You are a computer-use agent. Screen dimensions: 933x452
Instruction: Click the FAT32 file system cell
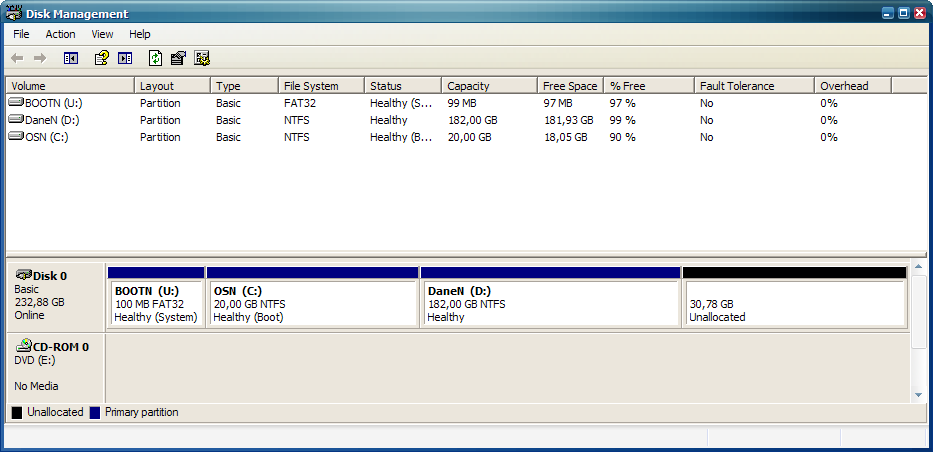pos(300,103)
